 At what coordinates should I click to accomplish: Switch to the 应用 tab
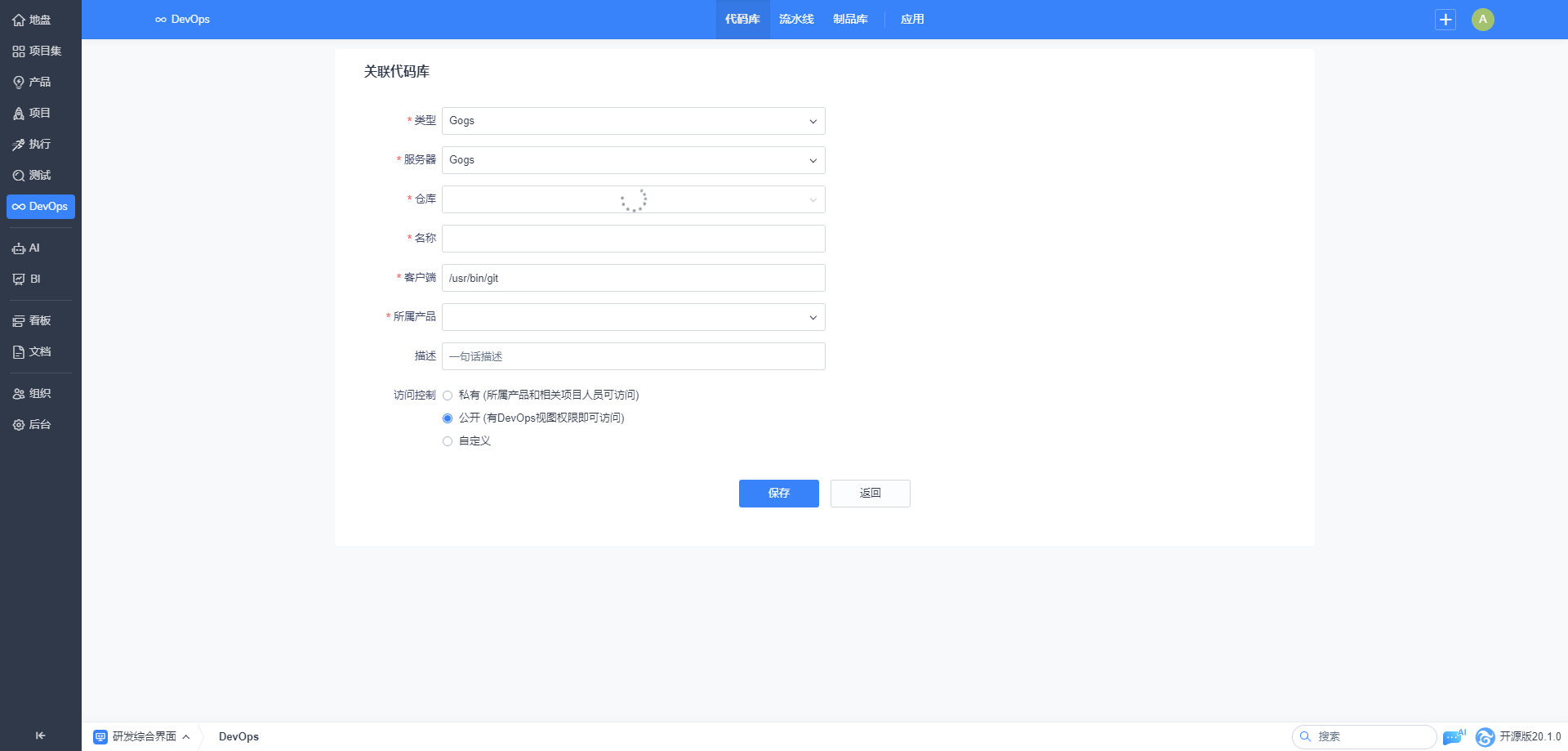point(912,20)
